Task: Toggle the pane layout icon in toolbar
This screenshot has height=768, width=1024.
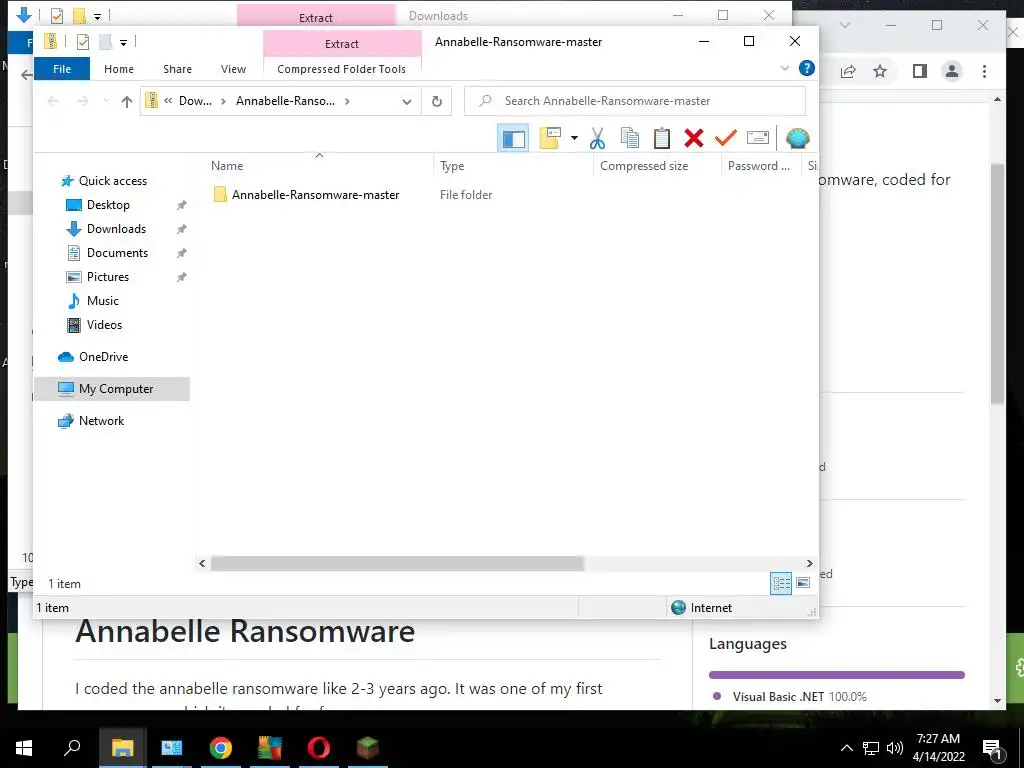Action: click(513, 138)
